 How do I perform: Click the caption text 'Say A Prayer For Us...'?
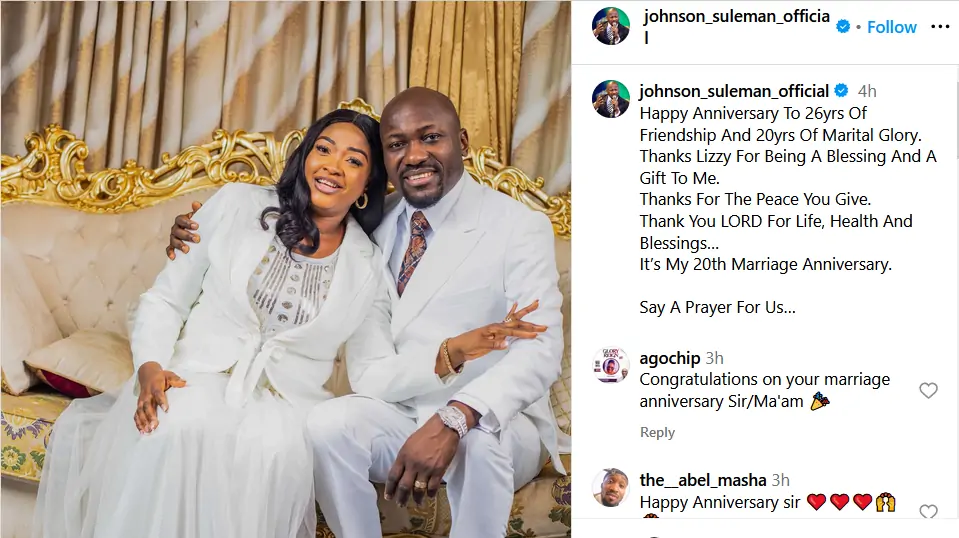click(x=717, y=308)
